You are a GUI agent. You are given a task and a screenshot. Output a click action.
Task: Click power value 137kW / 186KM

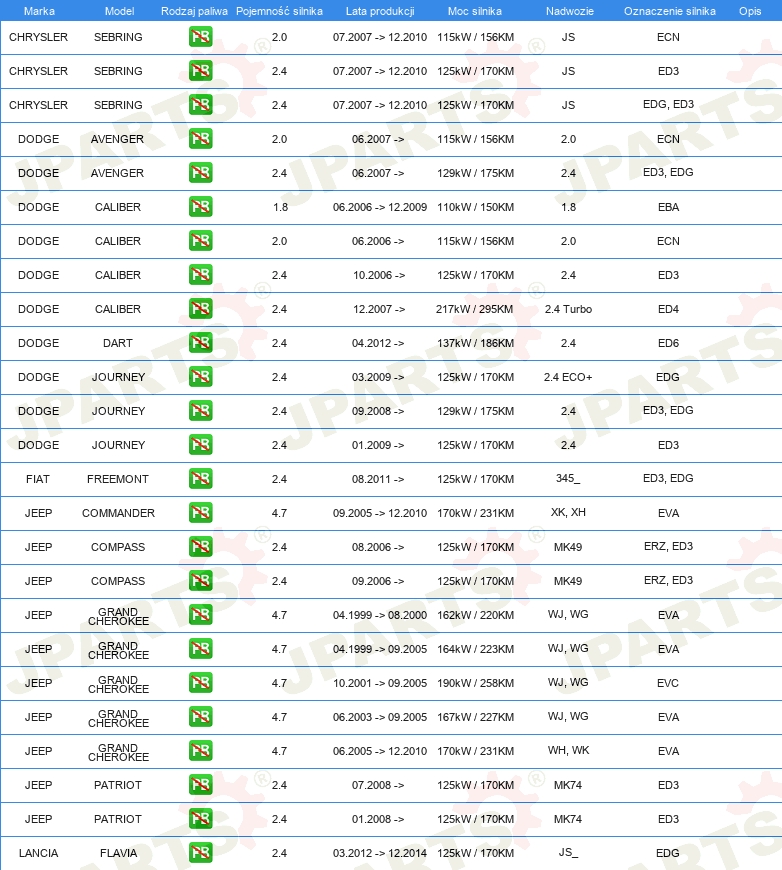click(x=476, y=343)
